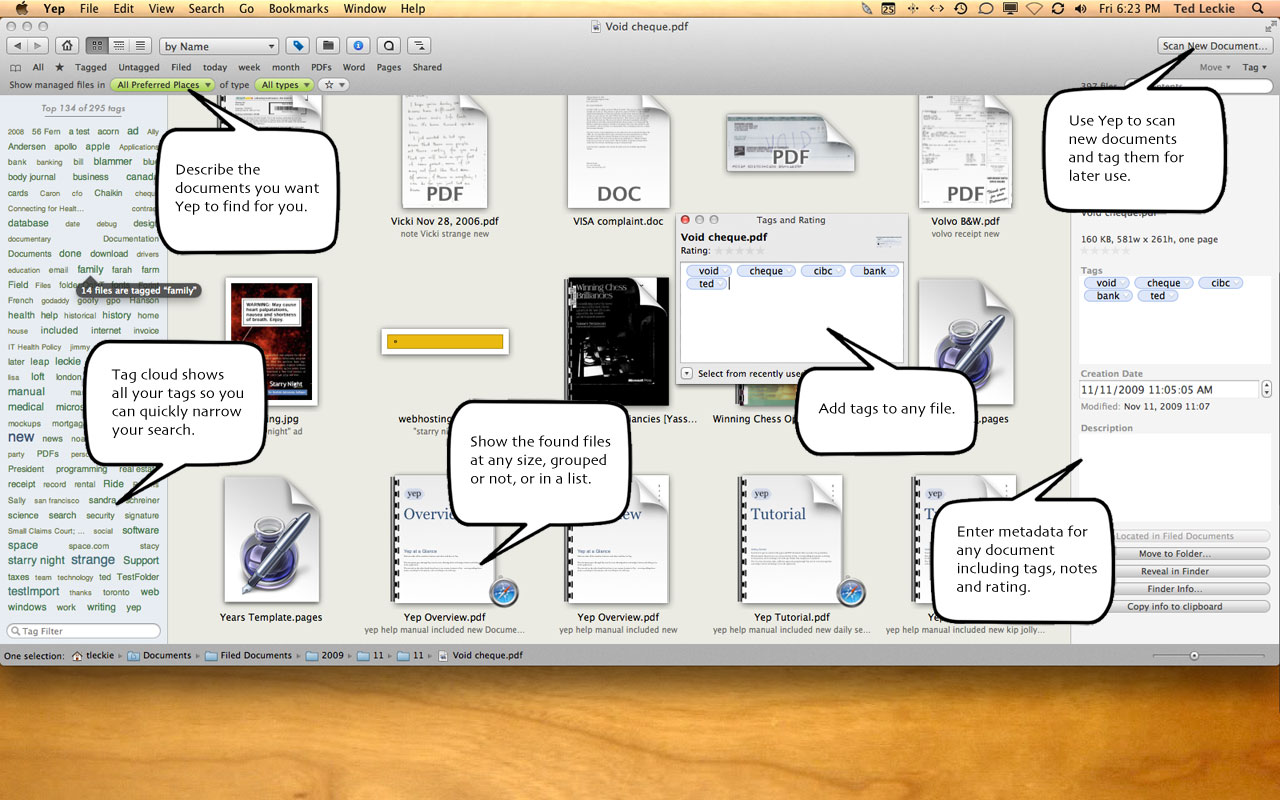The image size is (1280, 800).
Task: Click the open book icon in filter bar
Action: click(15, 67)
